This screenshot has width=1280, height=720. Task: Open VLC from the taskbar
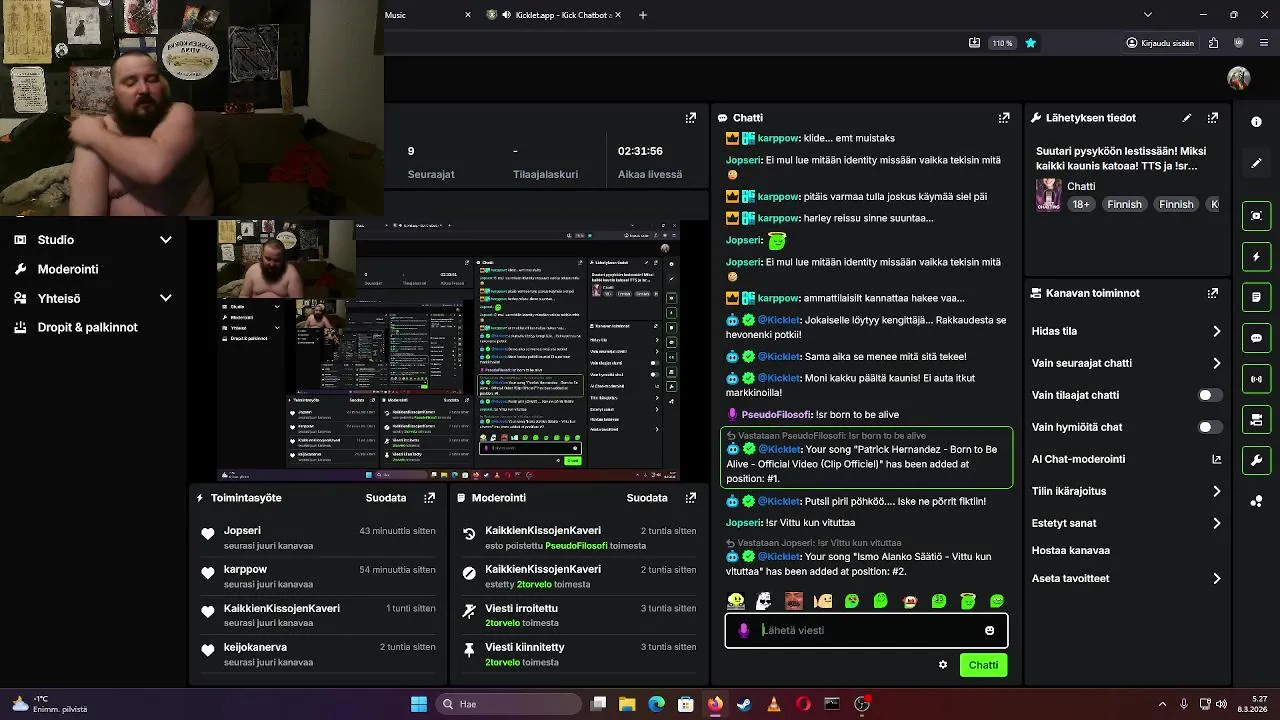773,704
